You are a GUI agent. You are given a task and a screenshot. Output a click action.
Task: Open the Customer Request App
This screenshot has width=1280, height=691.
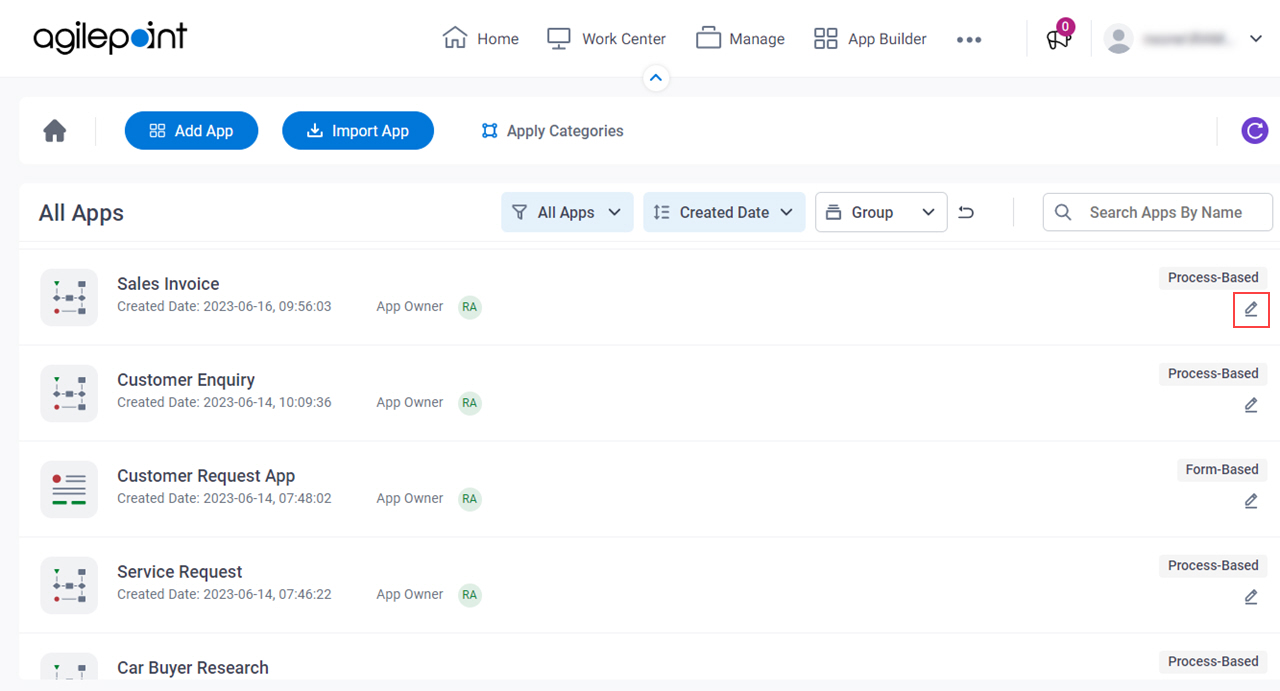pos(206,476)
